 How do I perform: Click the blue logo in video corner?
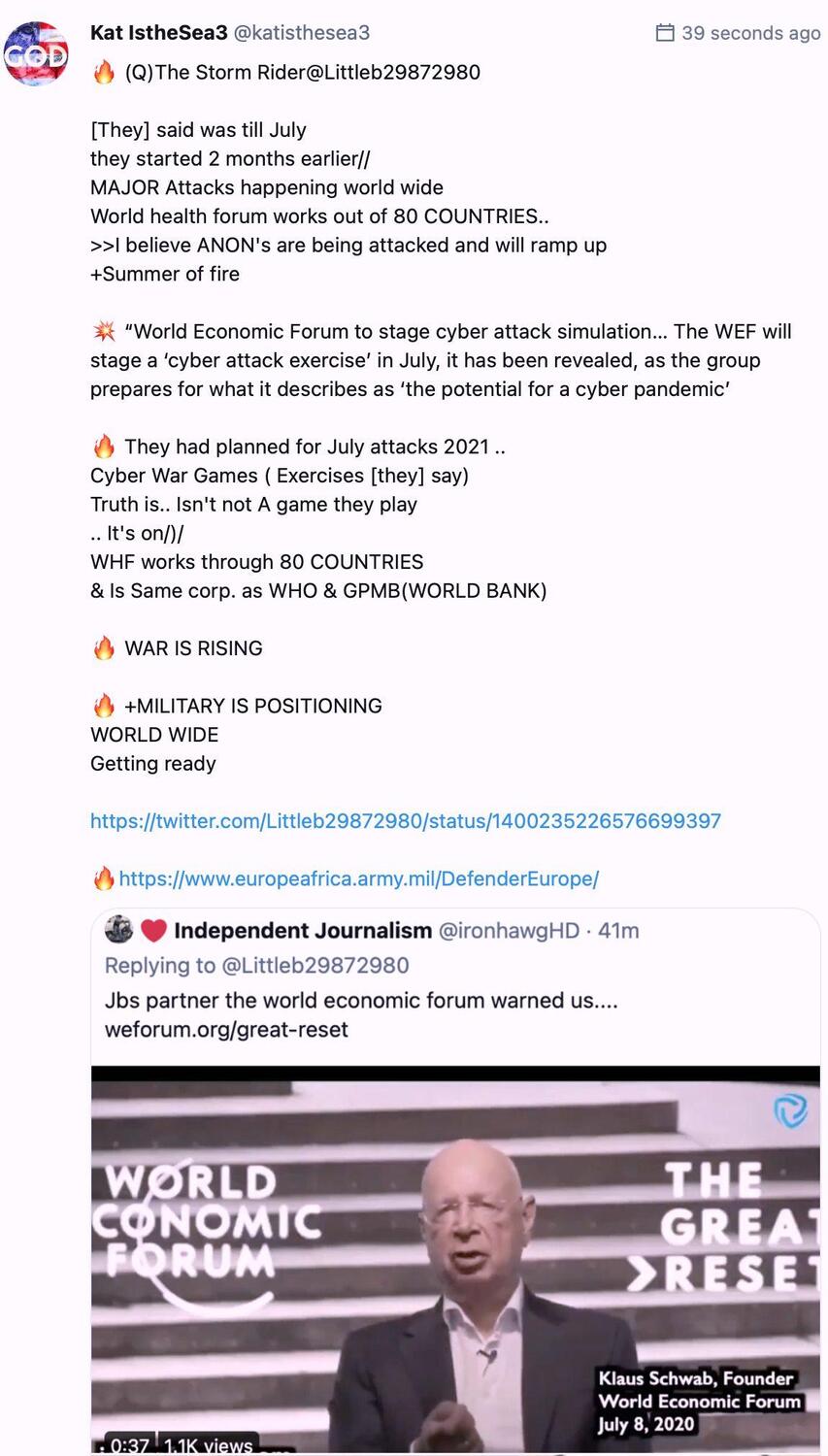coord(790,1110)
